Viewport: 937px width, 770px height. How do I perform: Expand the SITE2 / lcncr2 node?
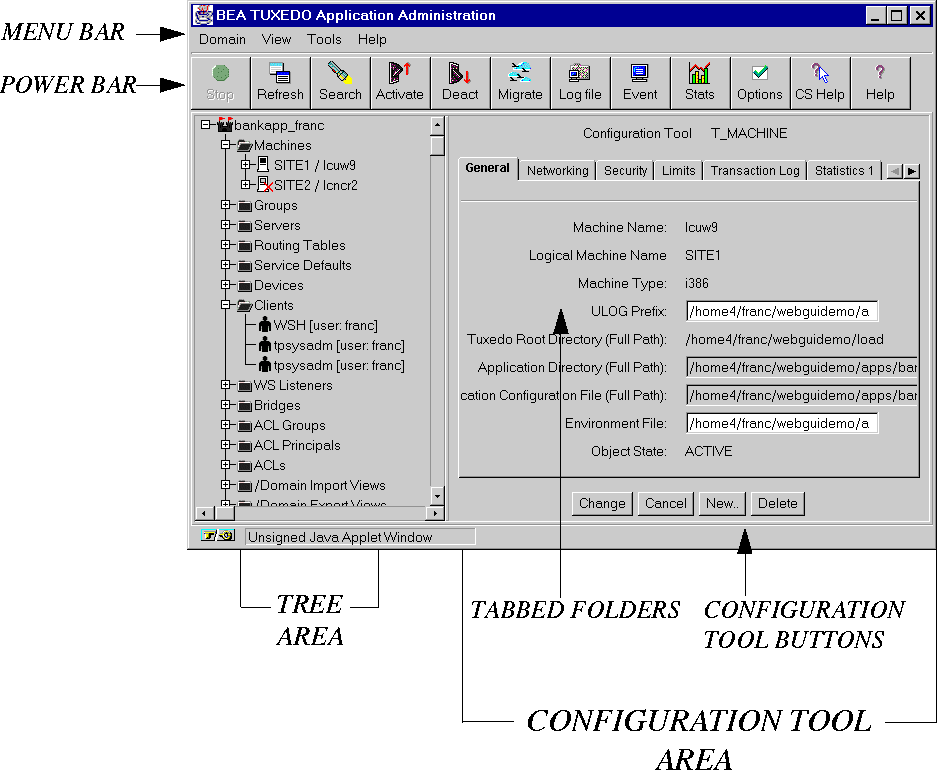[245, 185]
